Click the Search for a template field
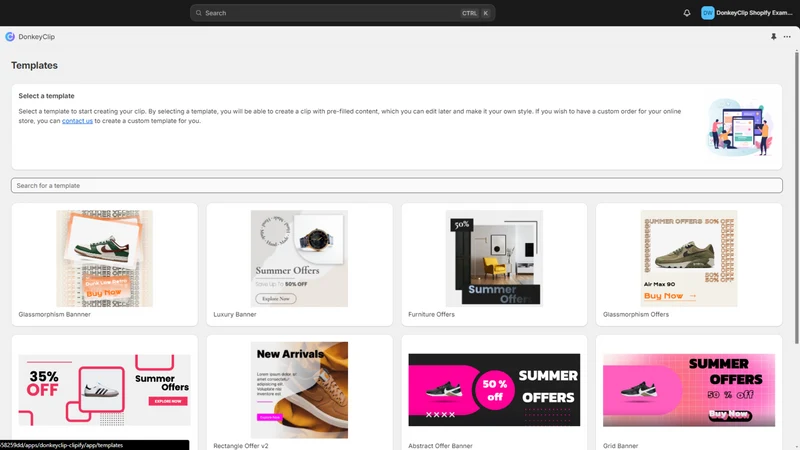The height and width of the screenshot is (450, 800). [396, 185]
